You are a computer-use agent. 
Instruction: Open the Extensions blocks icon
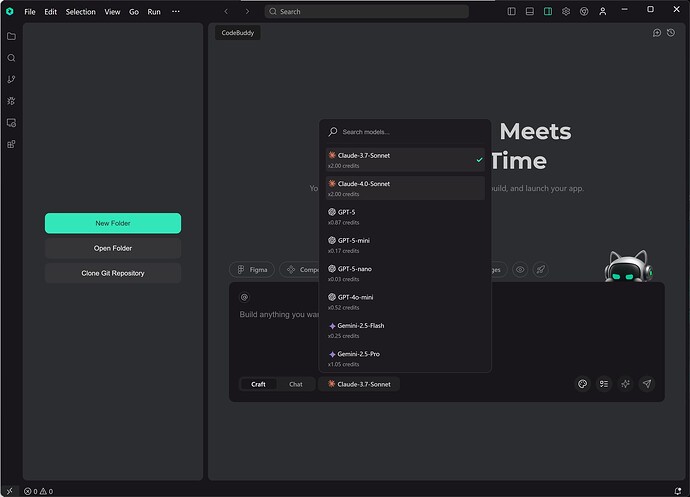[11, 144]
